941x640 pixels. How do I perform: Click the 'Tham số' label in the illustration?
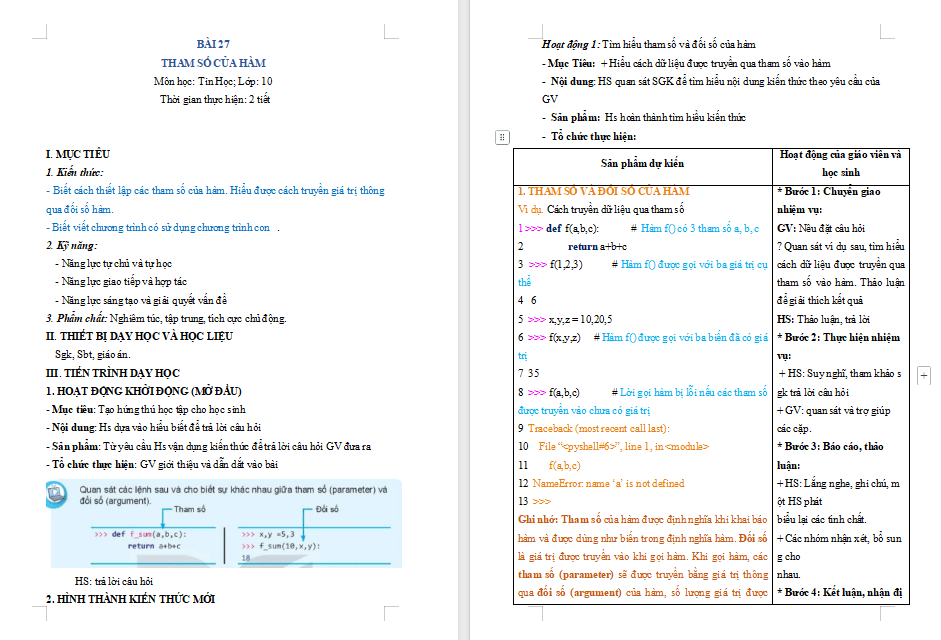point(193,510)
